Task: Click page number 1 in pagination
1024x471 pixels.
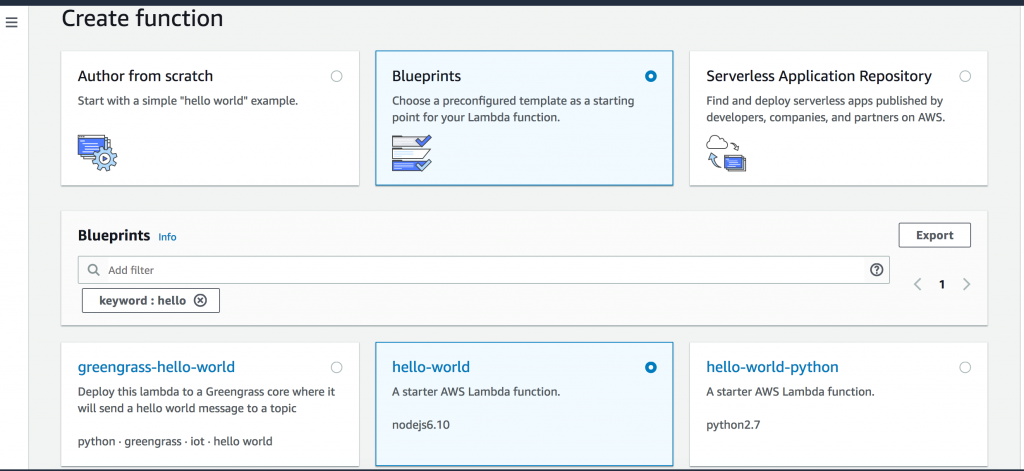Action: 942,284
